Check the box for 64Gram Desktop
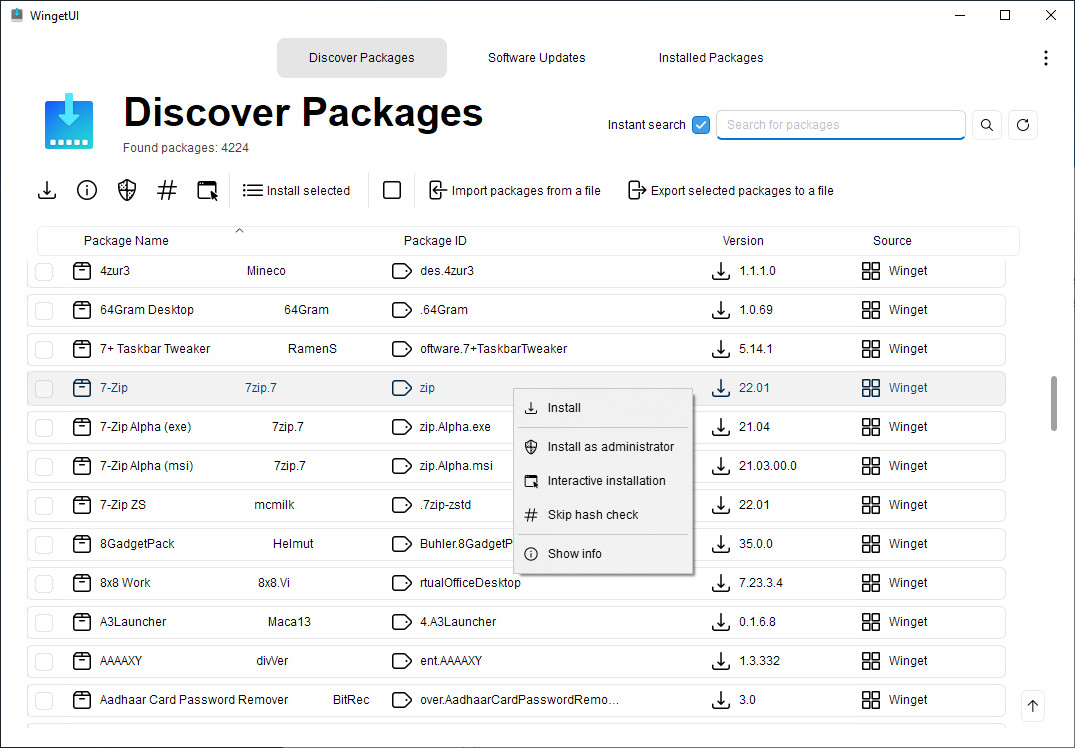The image size is (1075, 748). 44,310
